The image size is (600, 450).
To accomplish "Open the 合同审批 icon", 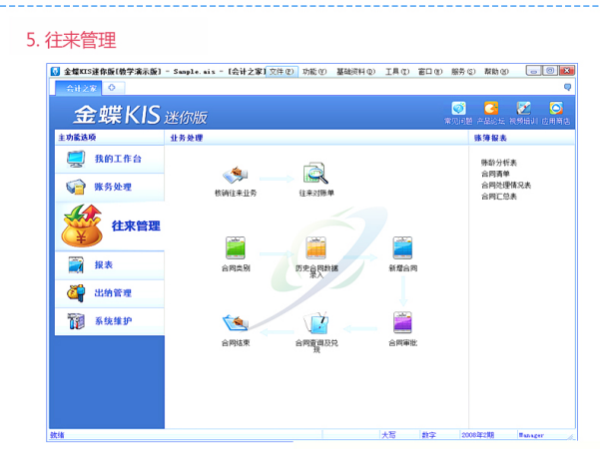I will pyautogui.click(x=403, y=322).
